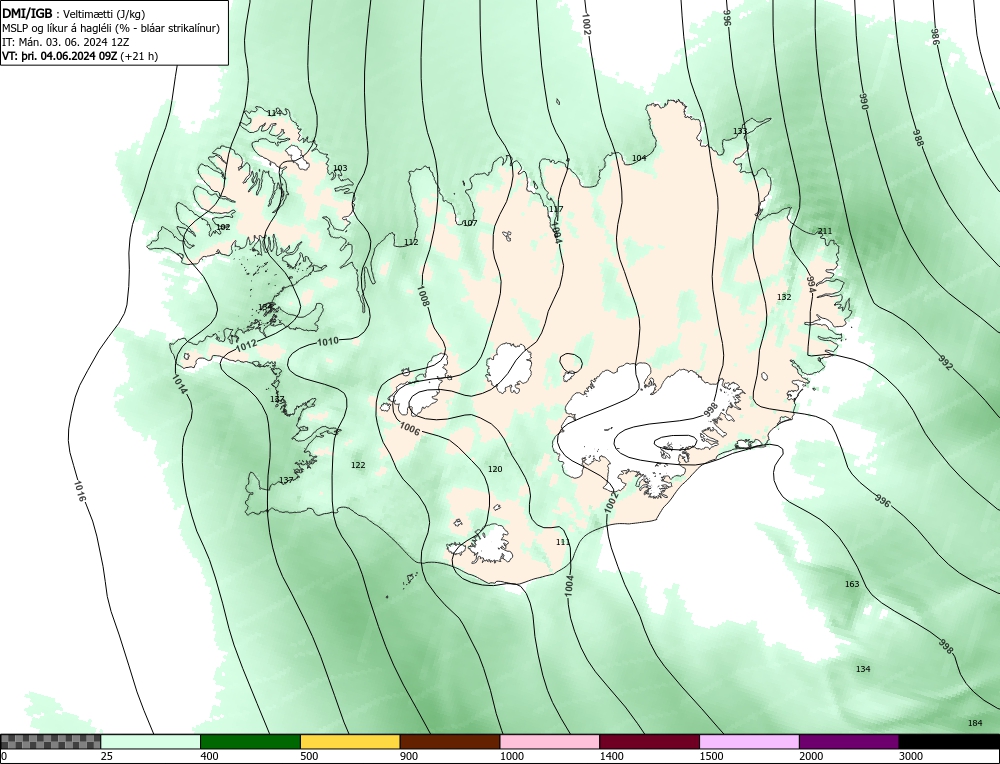Click the CAPE value 163 over the ocean

[852, 584]
